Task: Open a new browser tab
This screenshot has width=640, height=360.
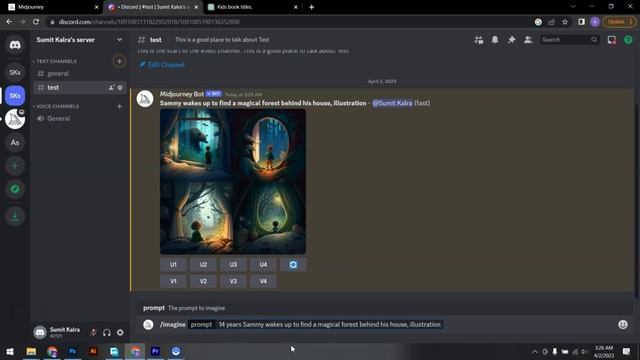Action: 311,7
